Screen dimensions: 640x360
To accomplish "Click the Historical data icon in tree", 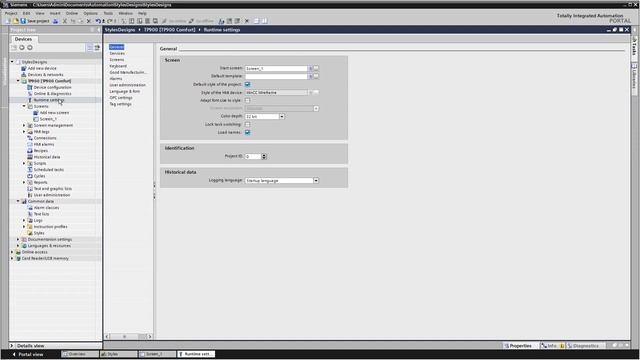I will coord(30,157).
